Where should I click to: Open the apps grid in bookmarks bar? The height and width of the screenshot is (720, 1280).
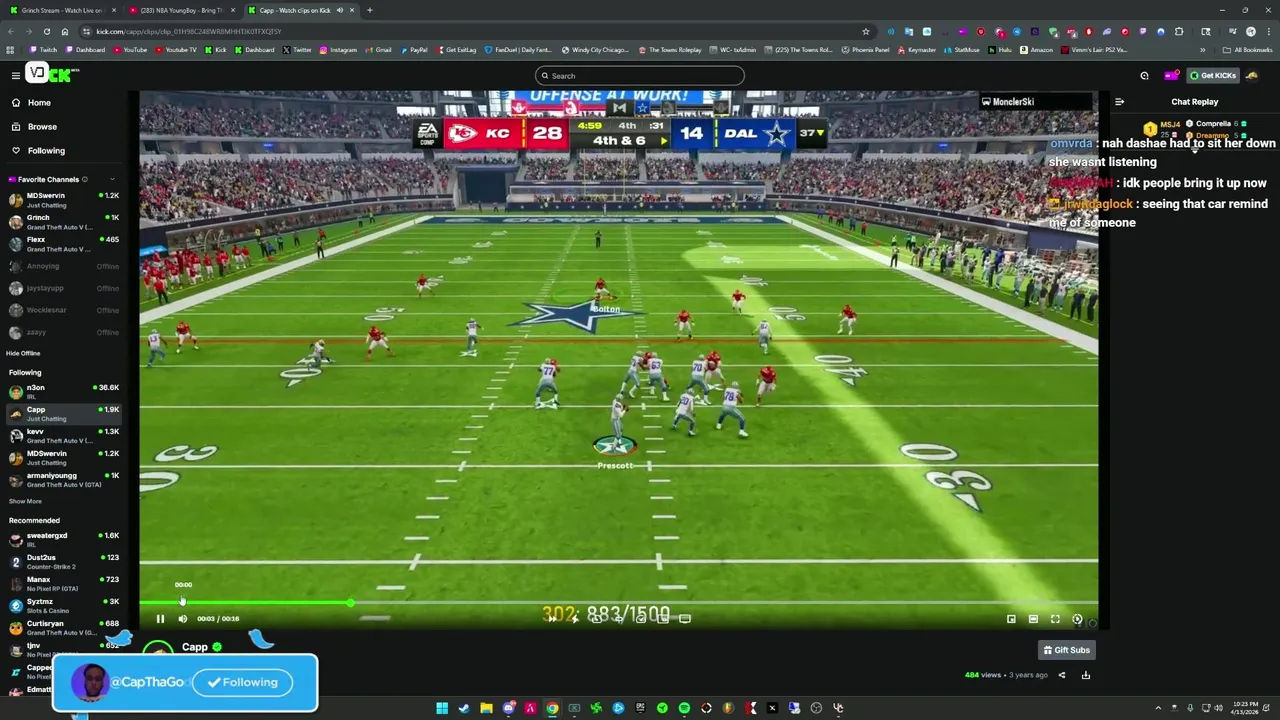[10, 50]
